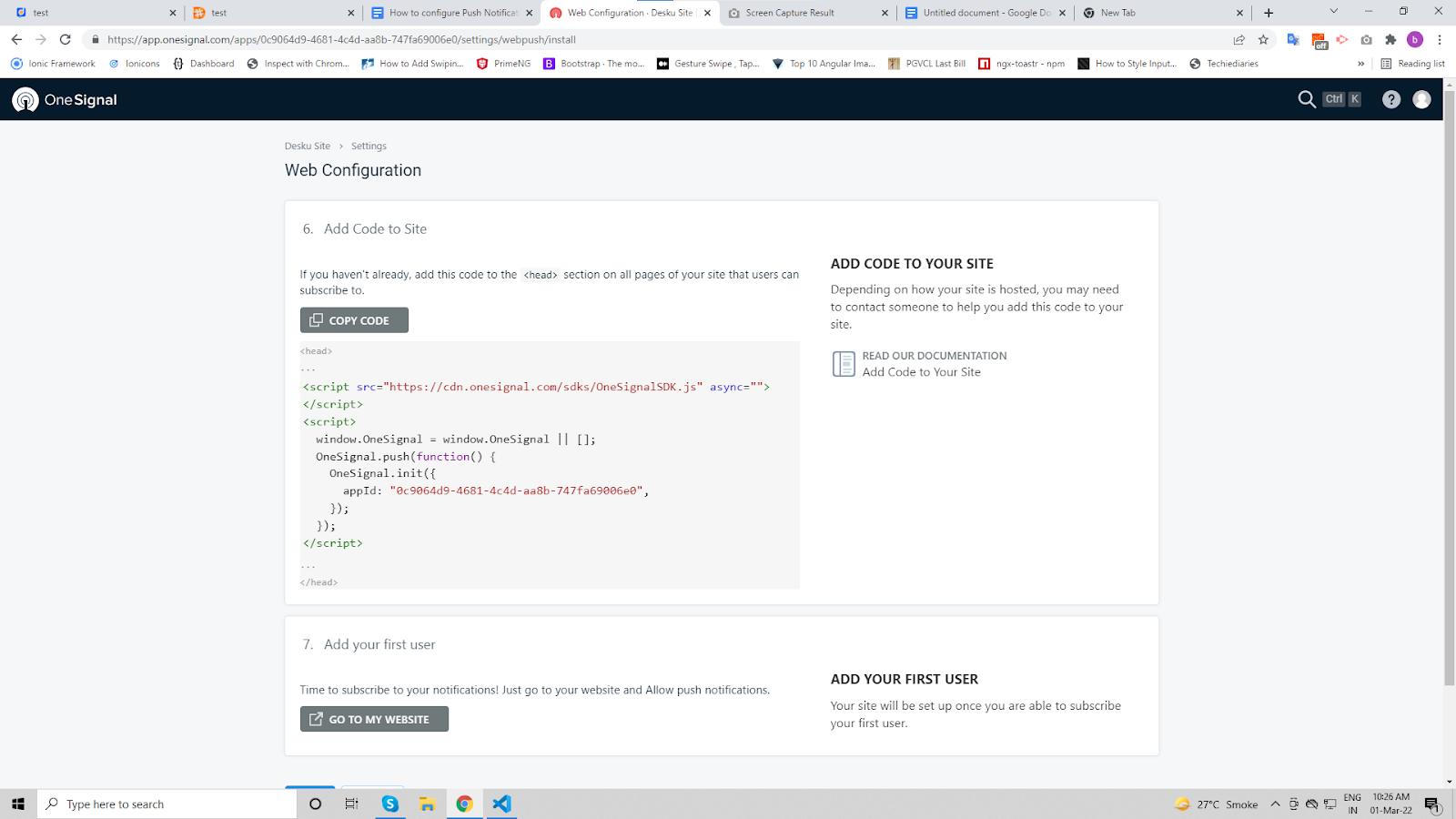
Task: Open a new browser tab
Action: pyautogui.click(x=1269, y=13)
